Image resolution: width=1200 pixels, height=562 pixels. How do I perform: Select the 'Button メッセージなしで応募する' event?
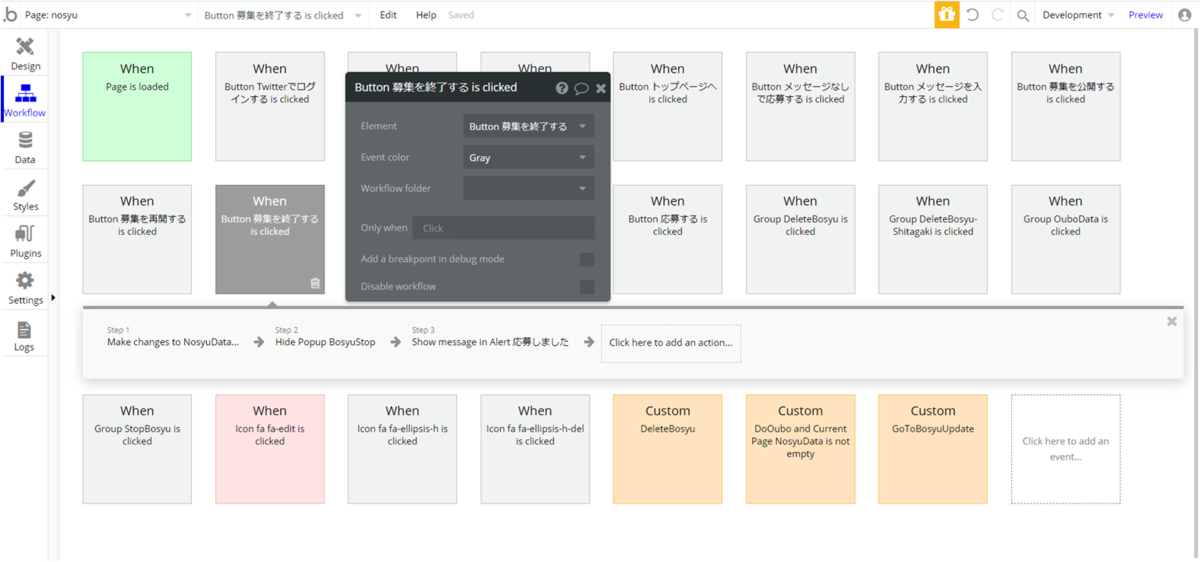tap(800, 107)
